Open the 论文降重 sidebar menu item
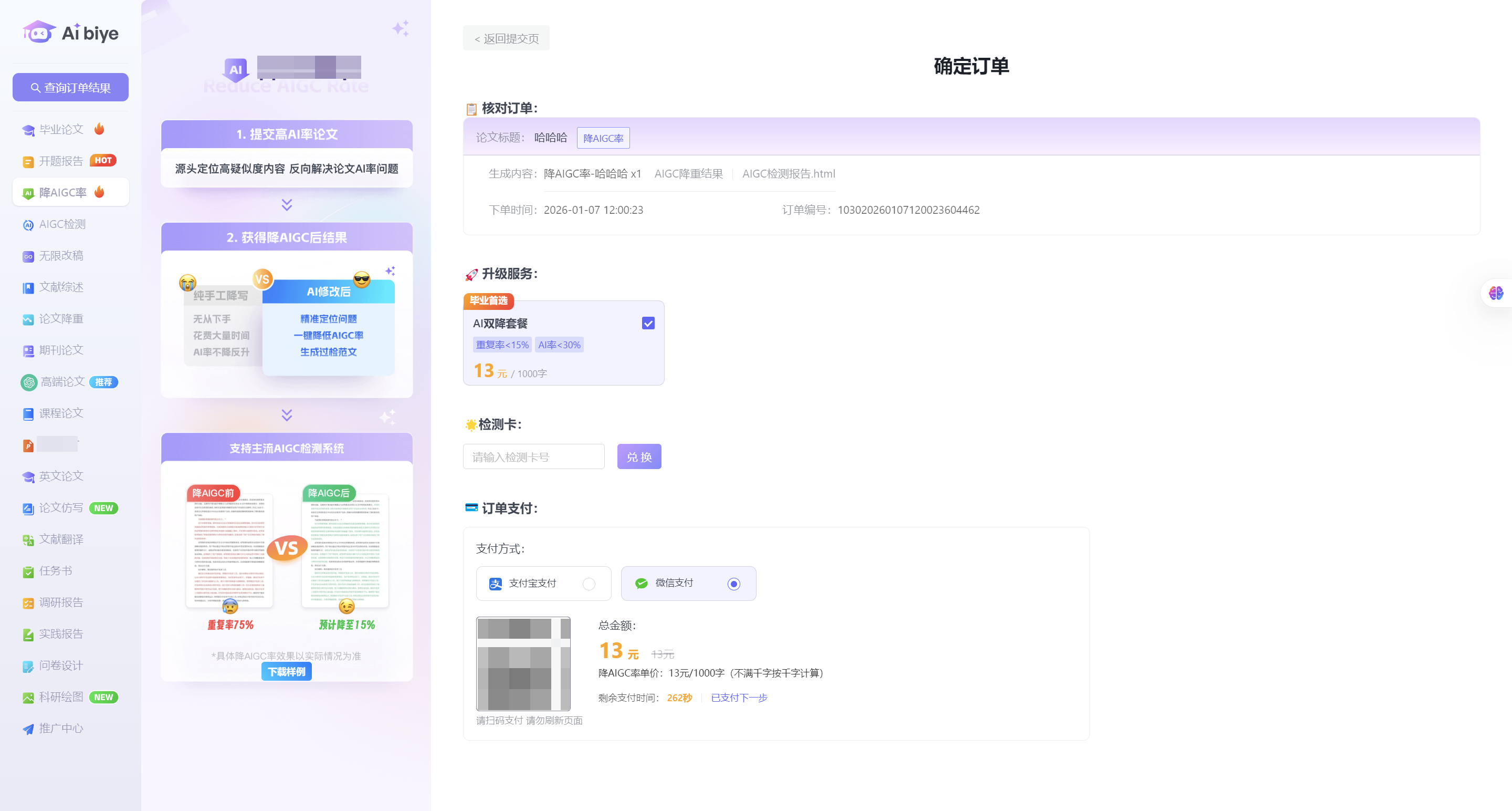 click(61, 319)
